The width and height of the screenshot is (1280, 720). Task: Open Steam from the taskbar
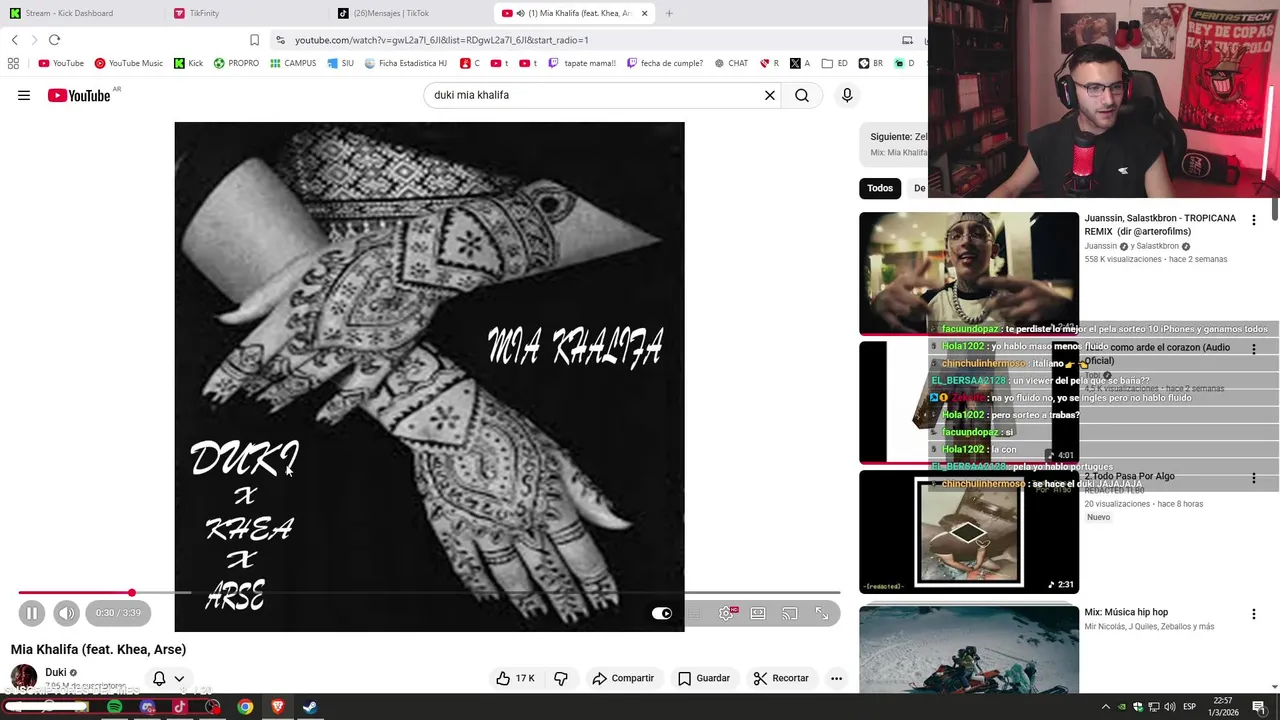(310, 707)
